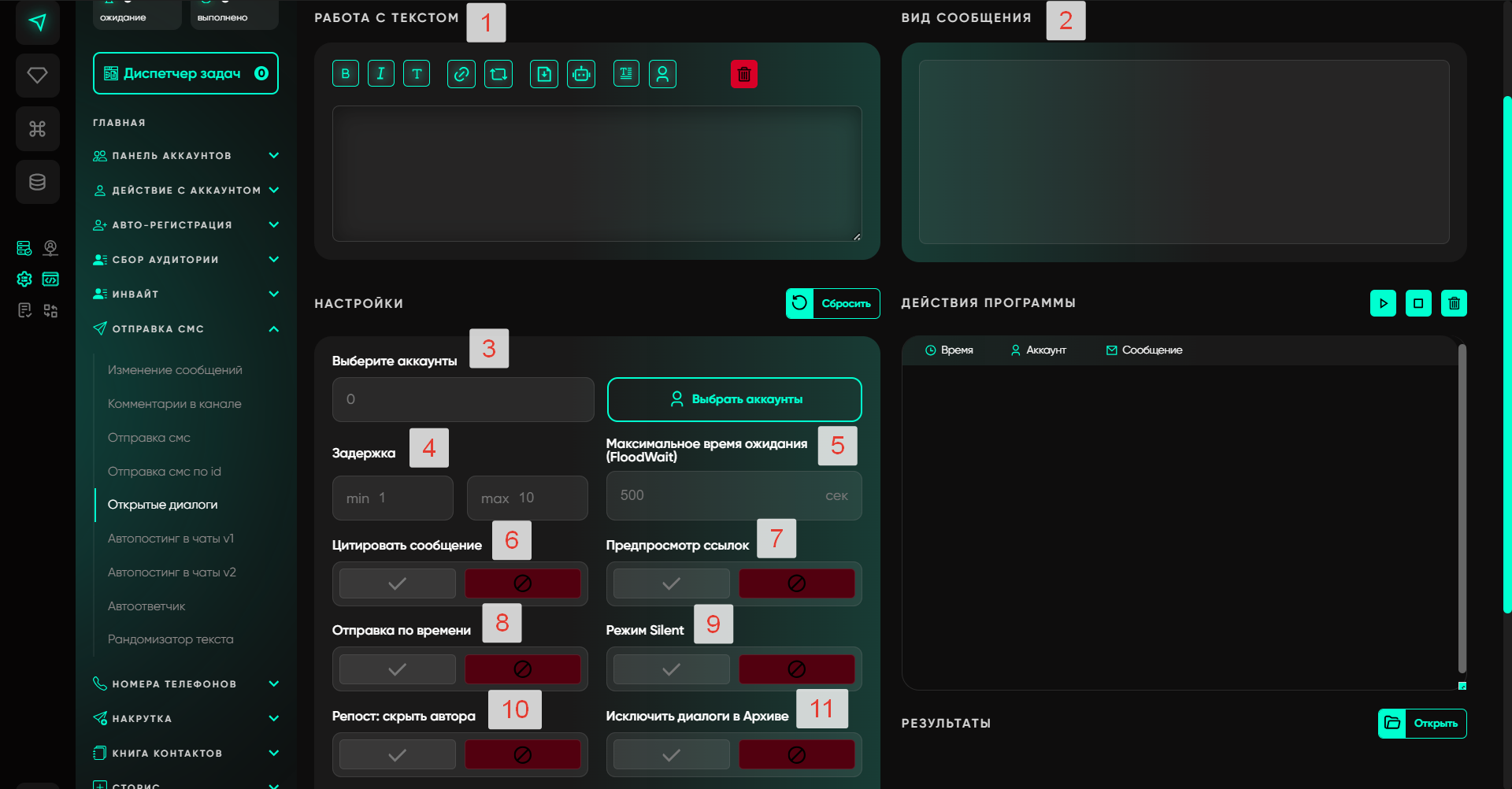The width and height of the screenshot is (1512, 789).
Task: Enable Цитировать сообщение with the checkmark
Action: [398, 583]
